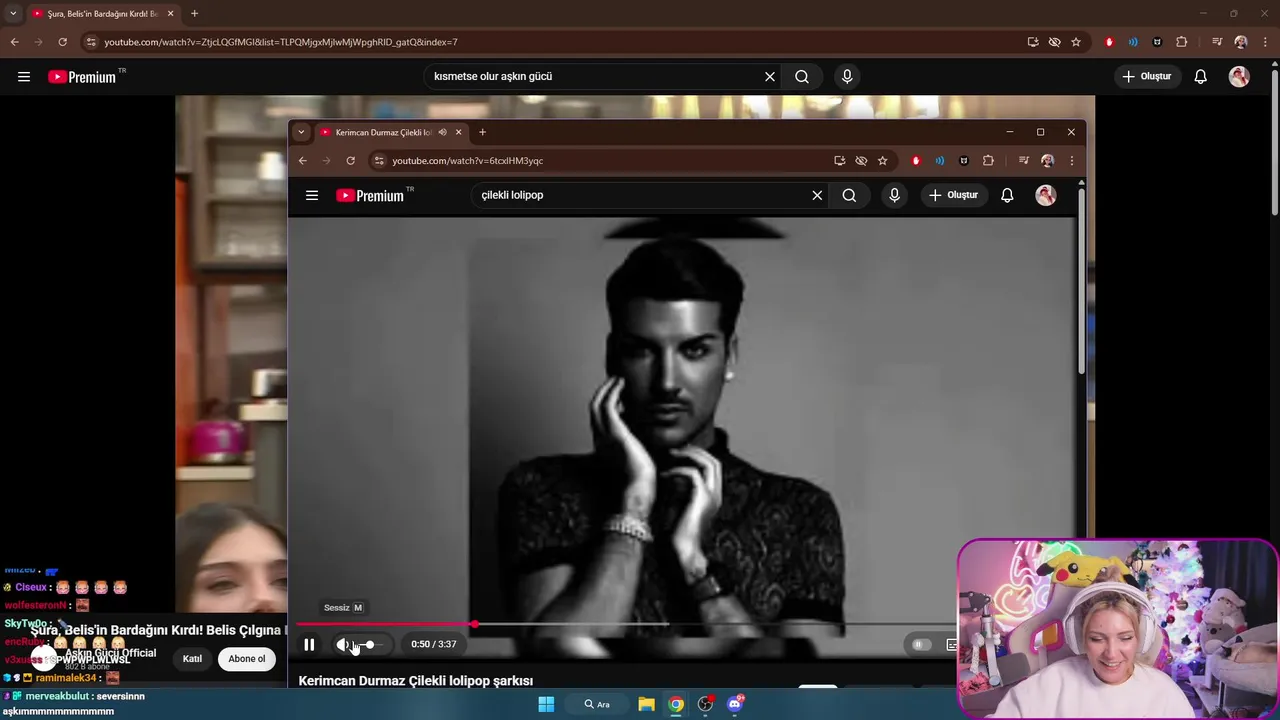
Task: Pause the Kerimcan Durmaz video
Action: (309, 645)
